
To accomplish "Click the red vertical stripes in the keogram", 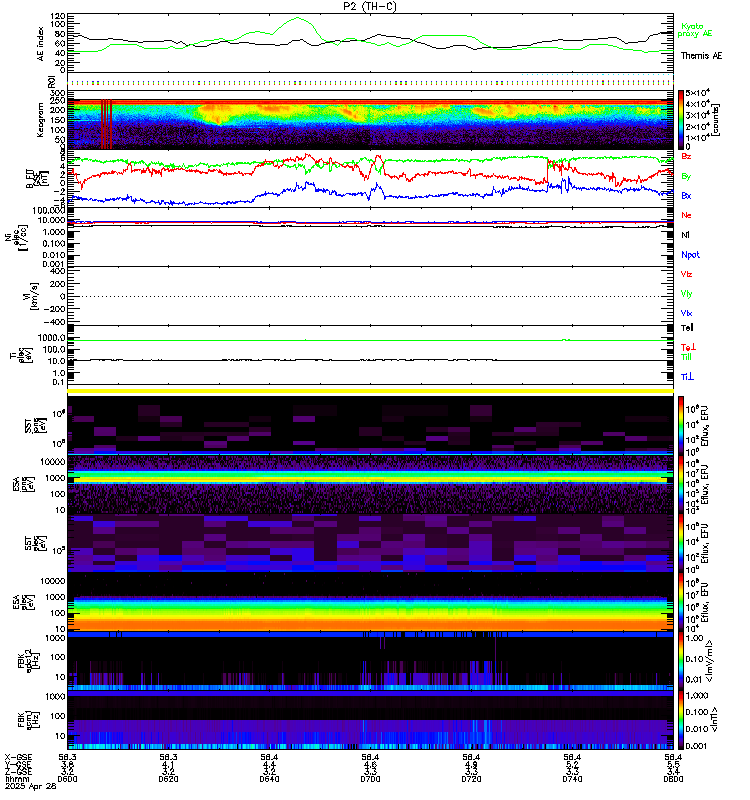I will [106, 124].
